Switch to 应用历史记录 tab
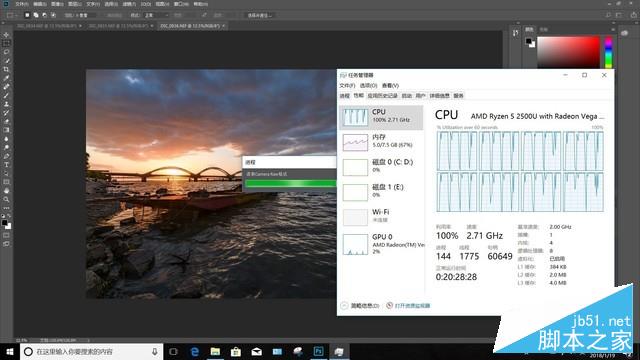Screen dimensions: 640x360 (382, 96)
